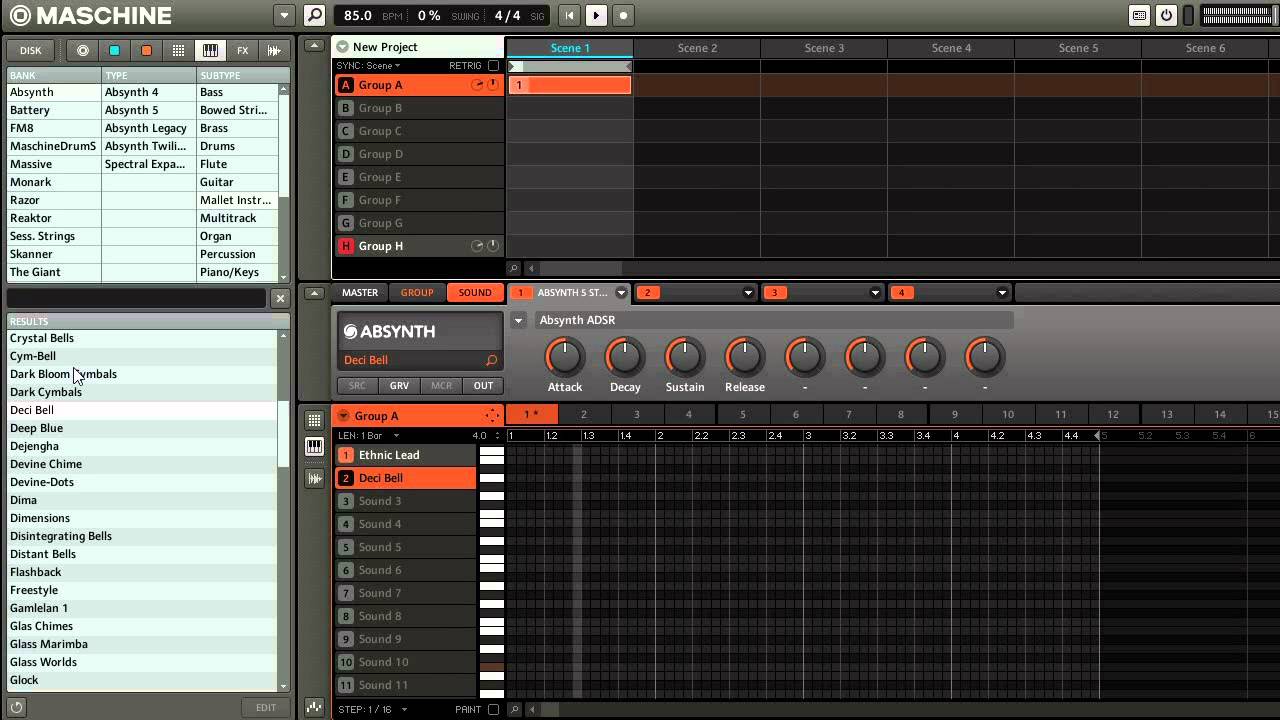Mute sound slot 1 Ethnic Lead number
The height and width of the screenshot is (720, 1280).
click(346, 455)
